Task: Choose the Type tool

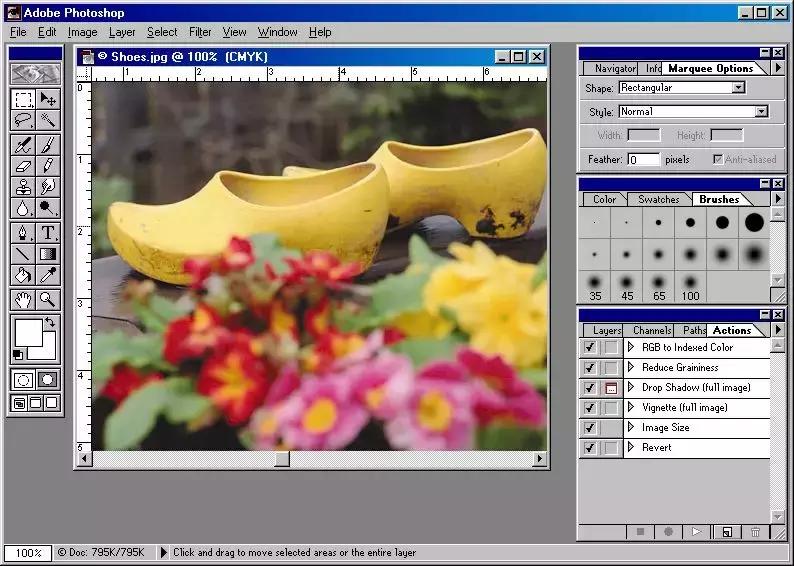Action: coord(47,232)
